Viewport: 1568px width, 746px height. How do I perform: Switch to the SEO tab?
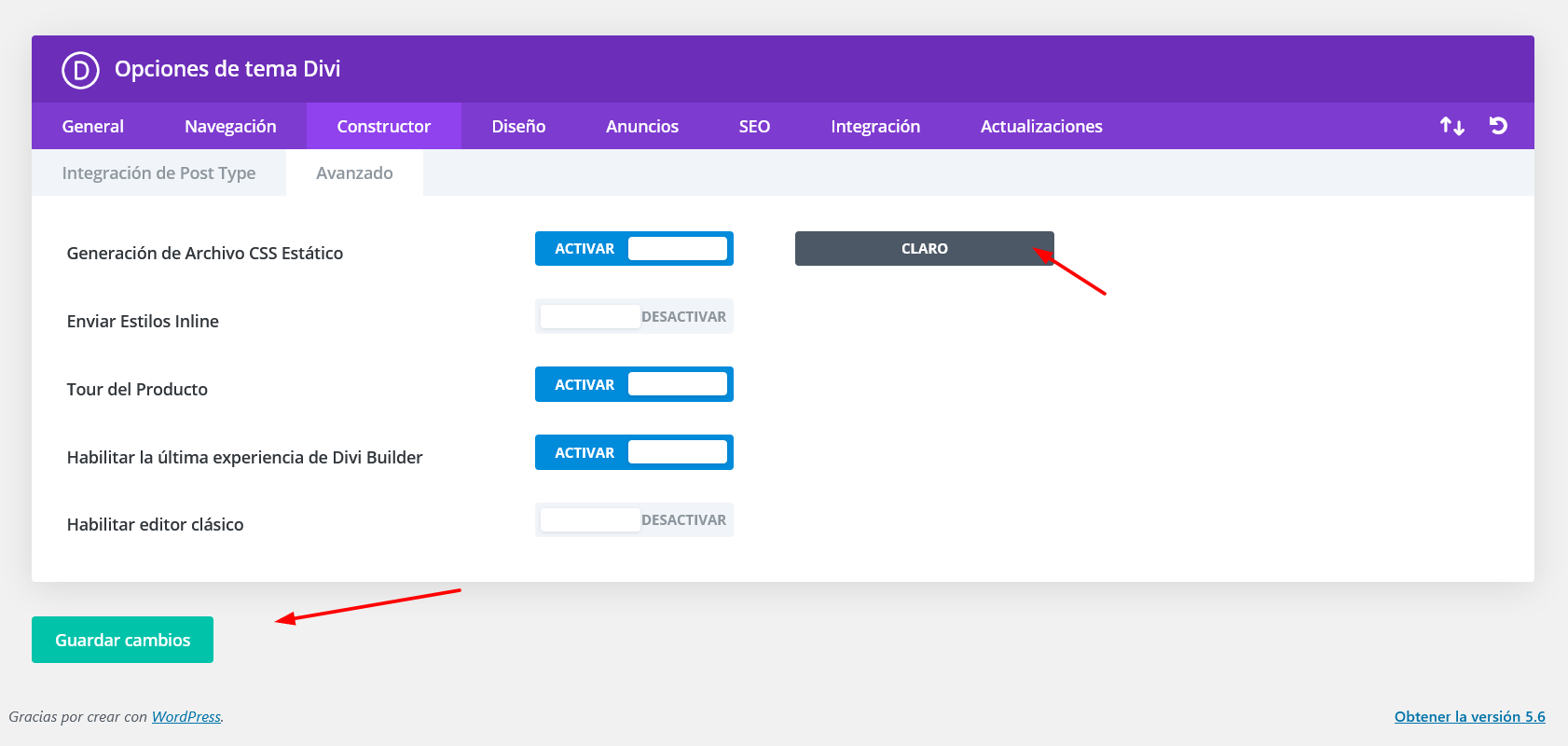point(754,126)
